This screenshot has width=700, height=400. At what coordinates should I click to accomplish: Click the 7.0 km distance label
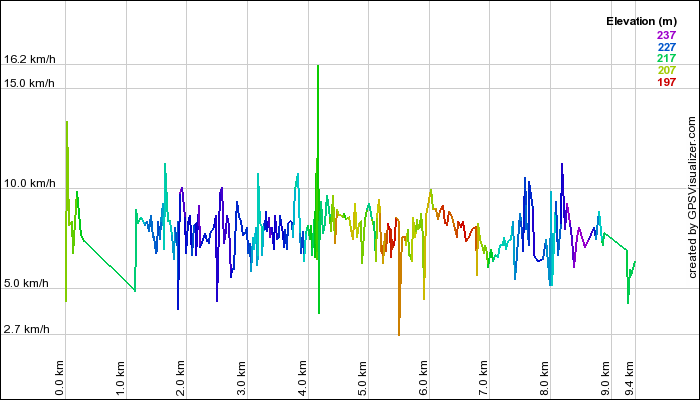(483, 378)
